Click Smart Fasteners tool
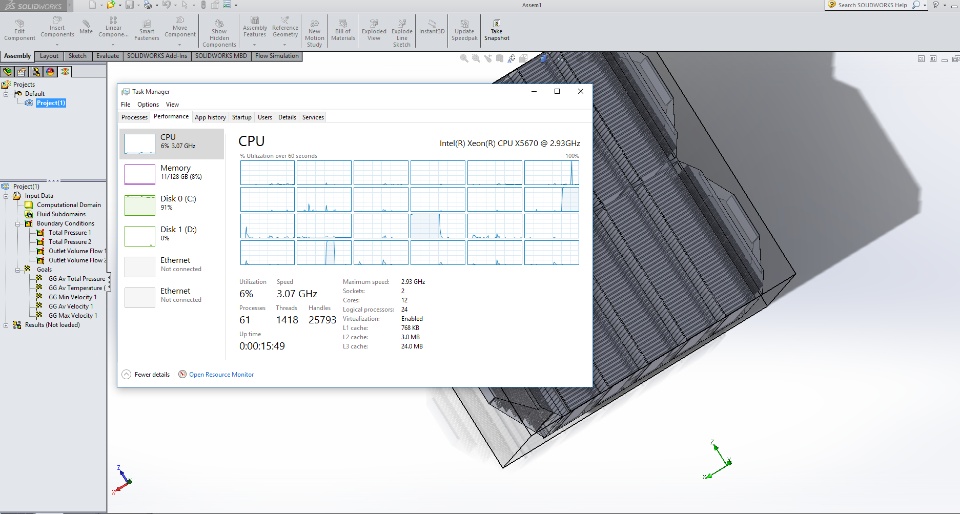The image size is (960, 514). [x=147, y=30]
